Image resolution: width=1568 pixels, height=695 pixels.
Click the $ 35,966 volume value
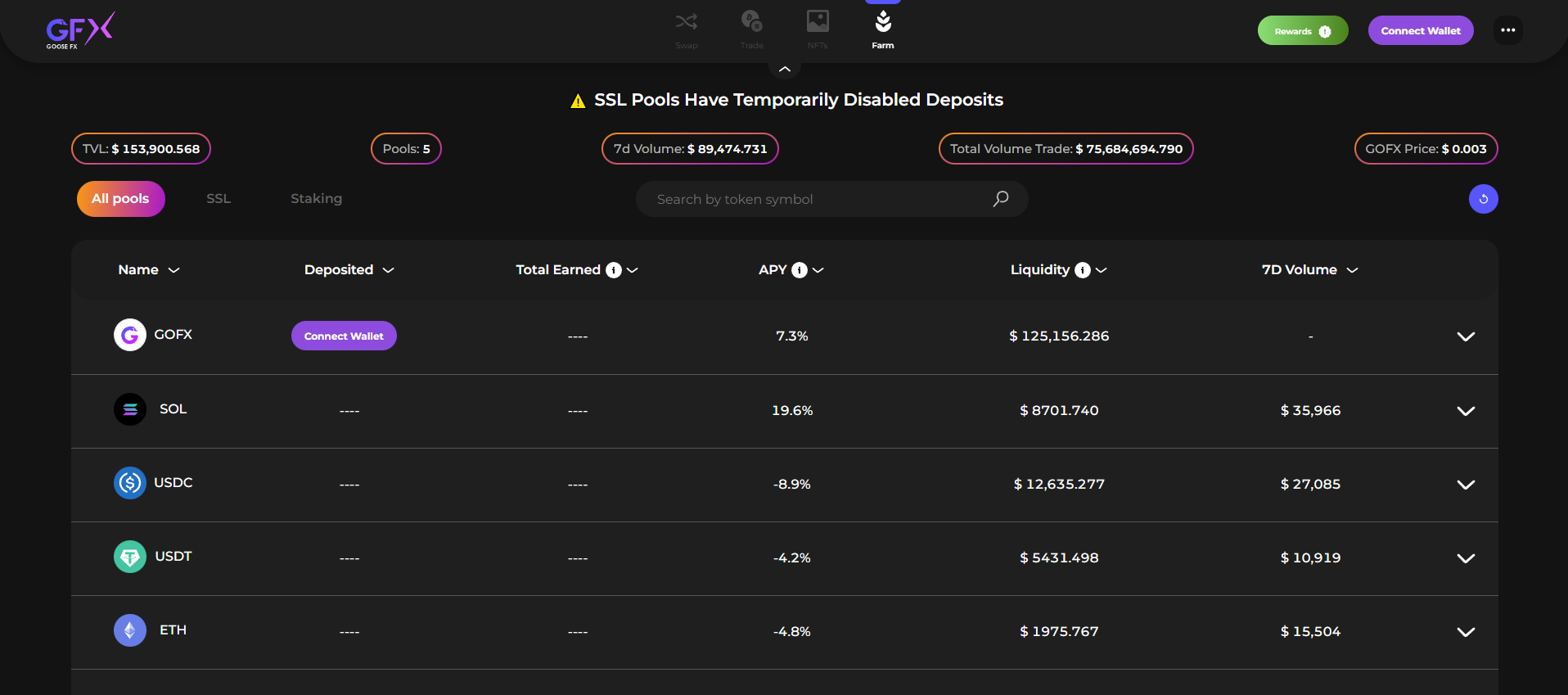1310,411
